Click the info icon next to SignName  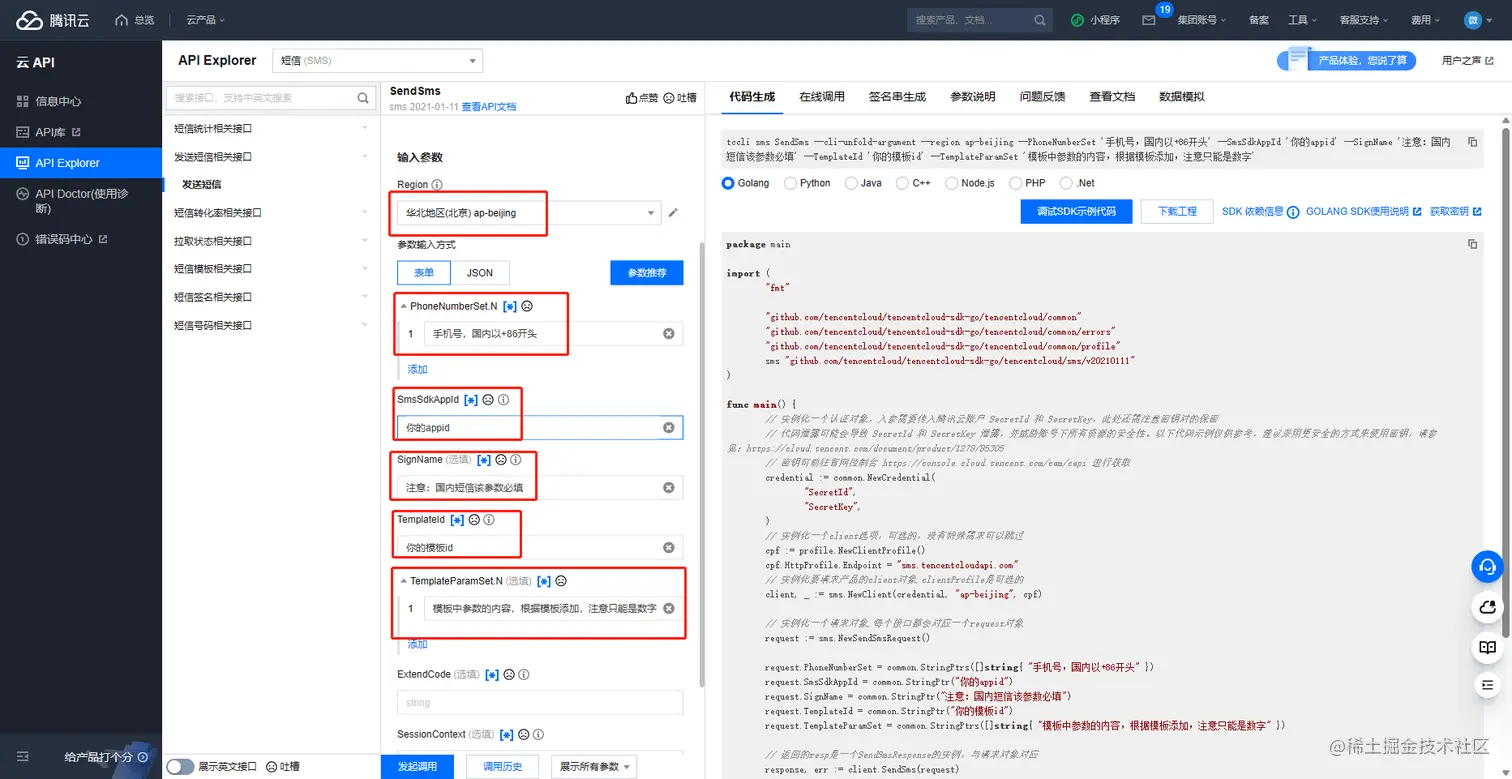(x=516, y=460)
